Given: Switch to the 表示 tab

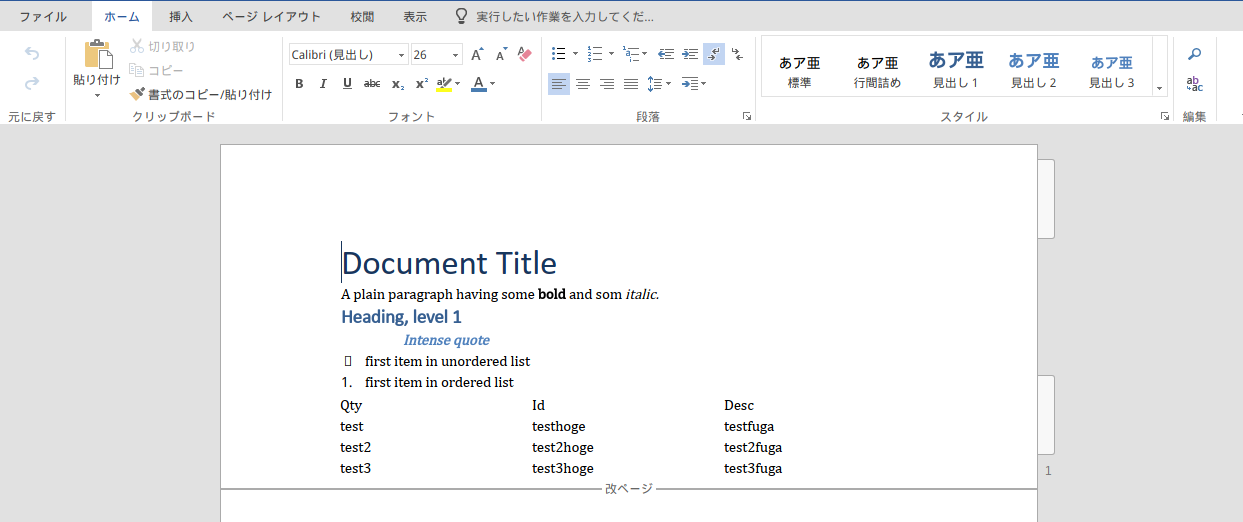Looking at the screenshot, I should pyautogui.click(x=415, y=17).
